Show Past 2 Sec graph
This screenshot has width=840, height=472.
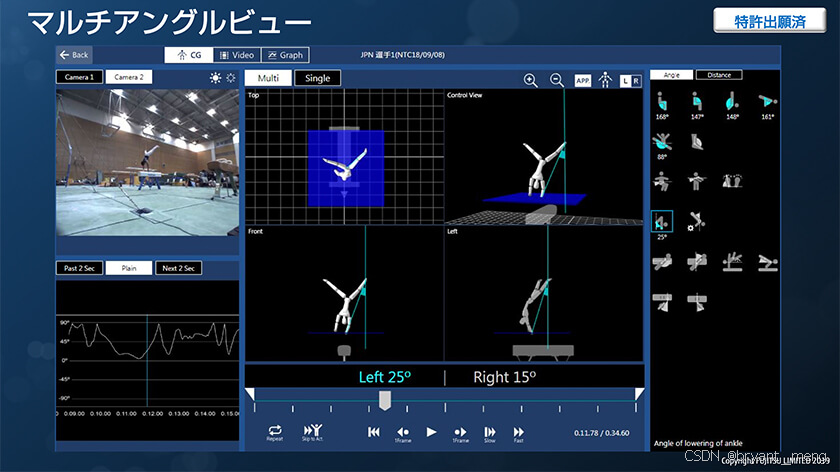click(79, 268)
